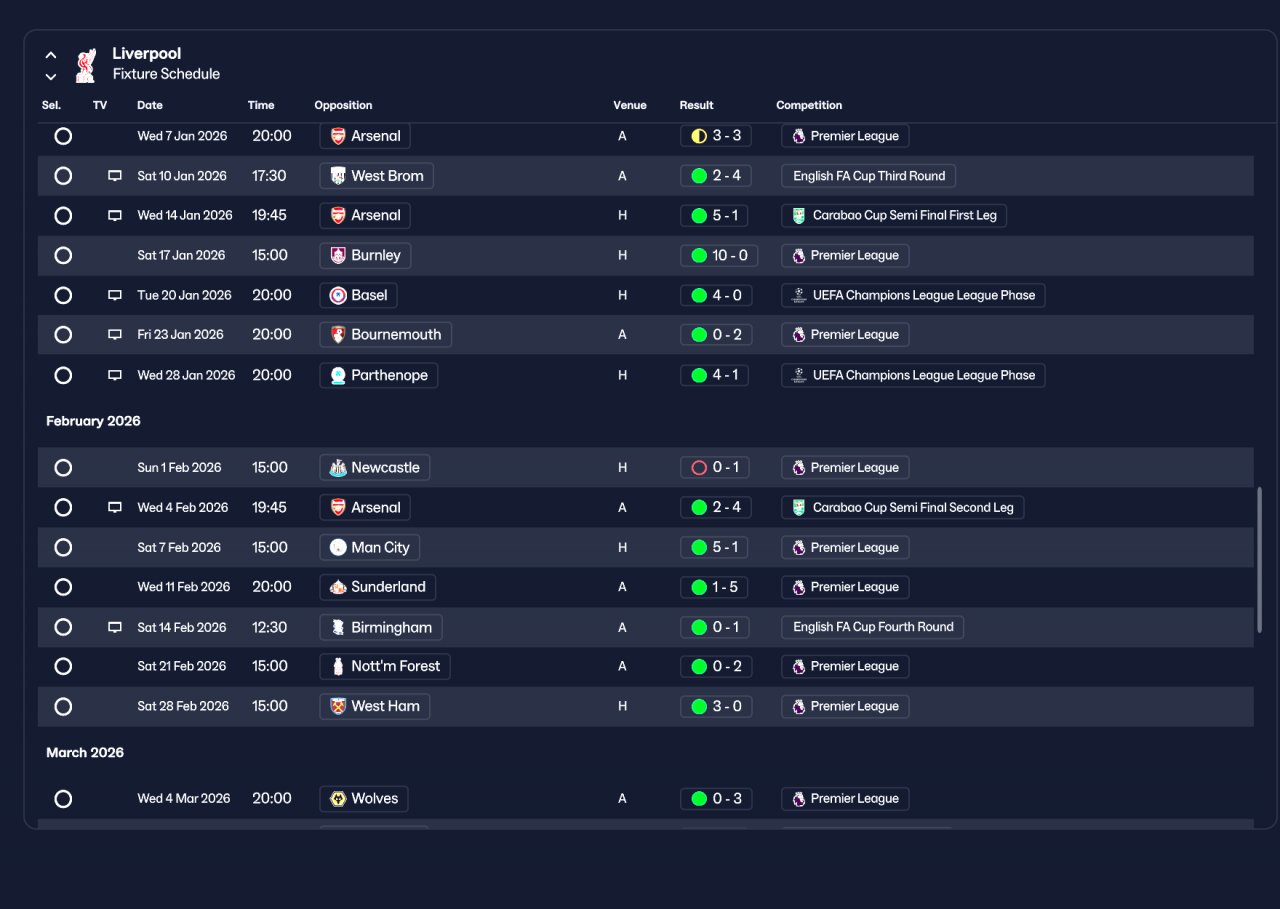The image size is (1280, 909).
Task: Click the TV icon on 14 Jan Arsenal row
Action: [115, 215]
